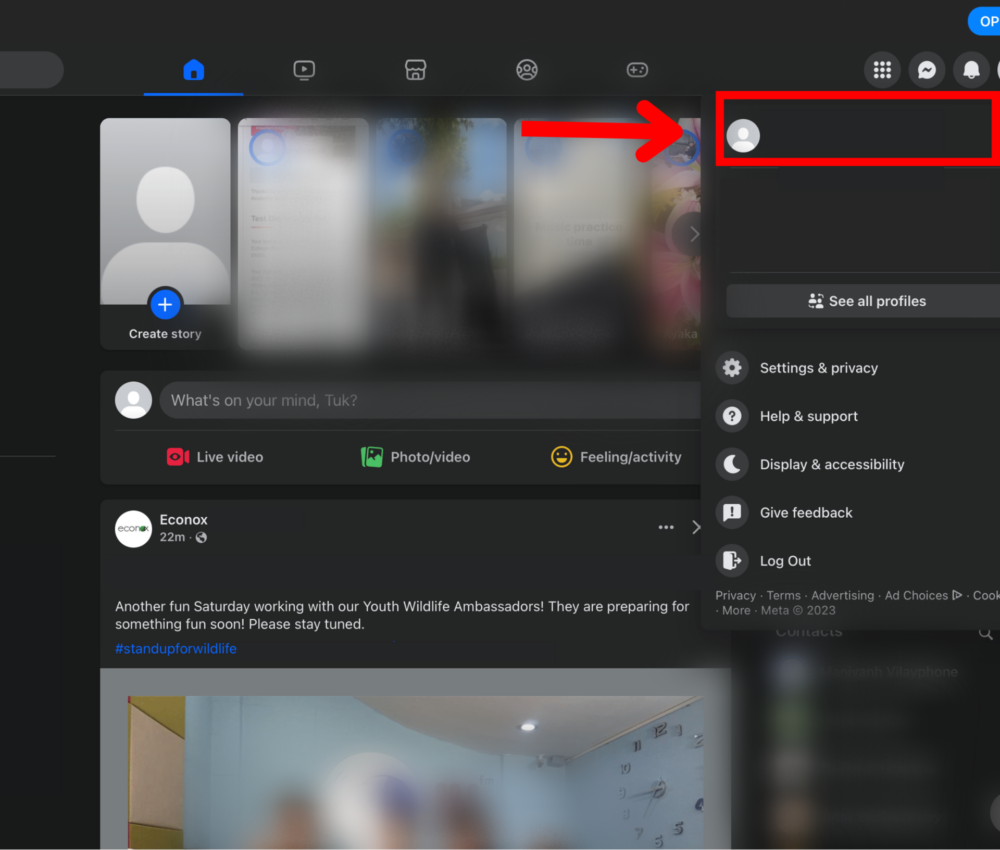The image size is (1000, 850).
Task: Open the Messenger chat icon
Action: coord(926,69)
